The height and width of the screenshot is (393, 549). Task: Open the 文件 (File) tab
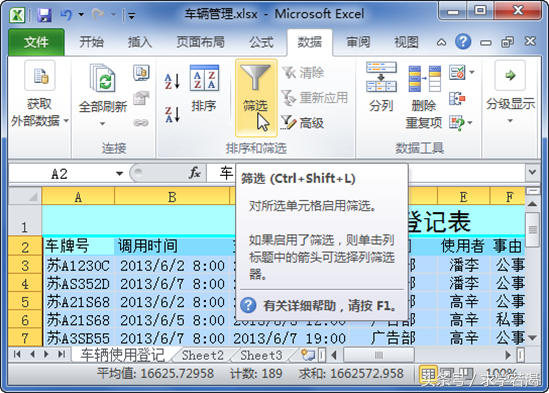pos(36,42)
